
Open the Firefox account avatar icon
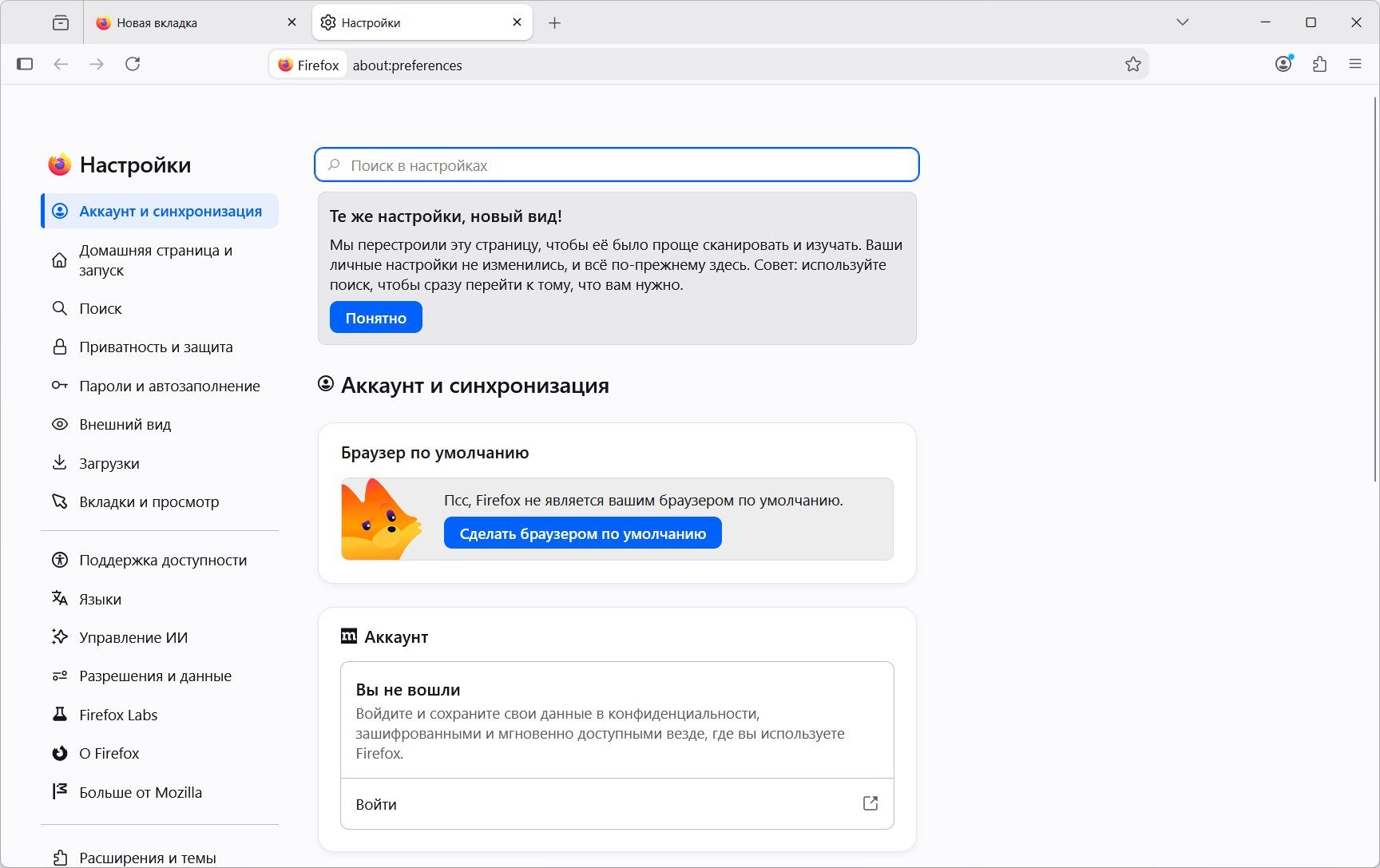point(1283,64)
